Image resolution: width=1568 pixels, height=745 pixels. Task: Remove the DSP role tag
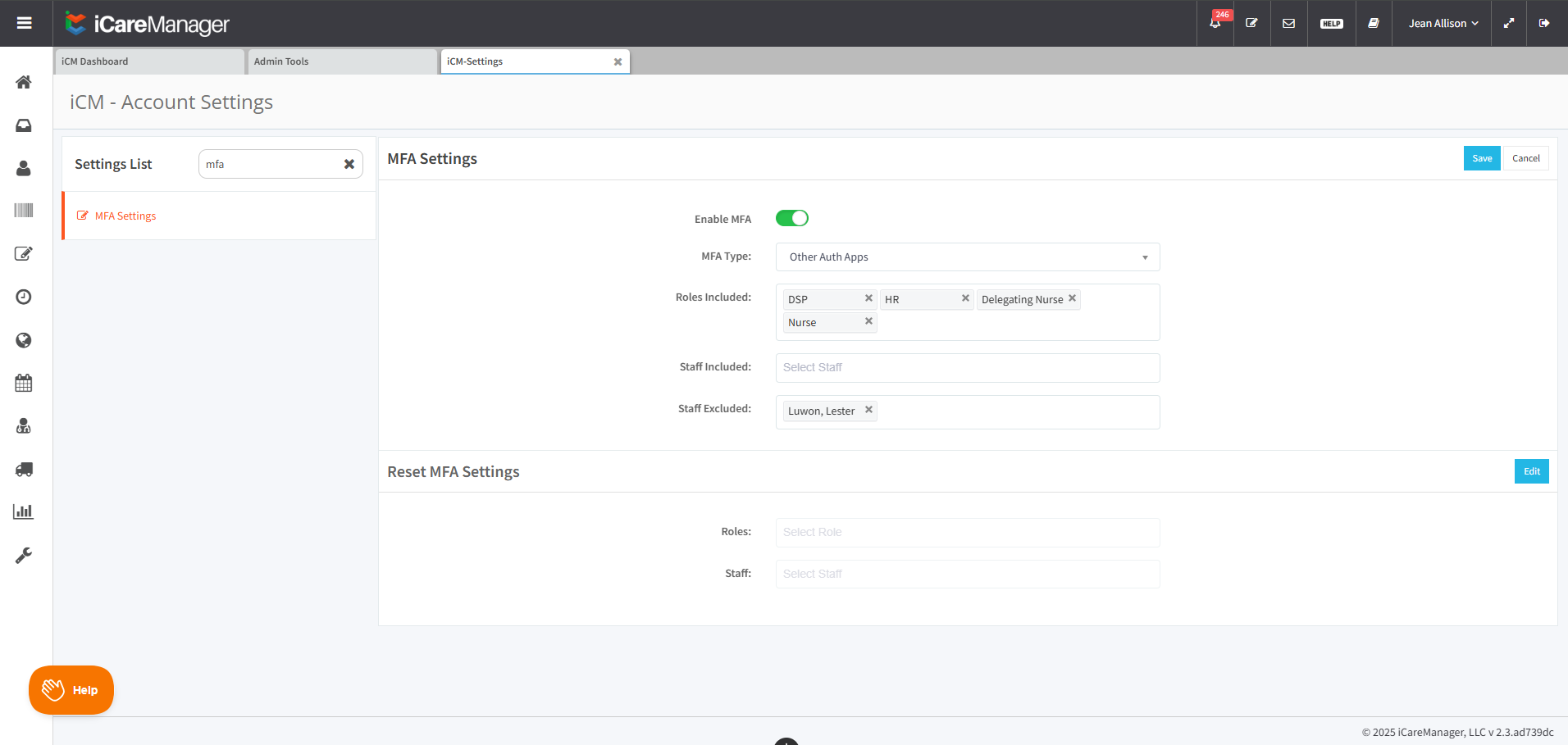[x=868, y=298]
